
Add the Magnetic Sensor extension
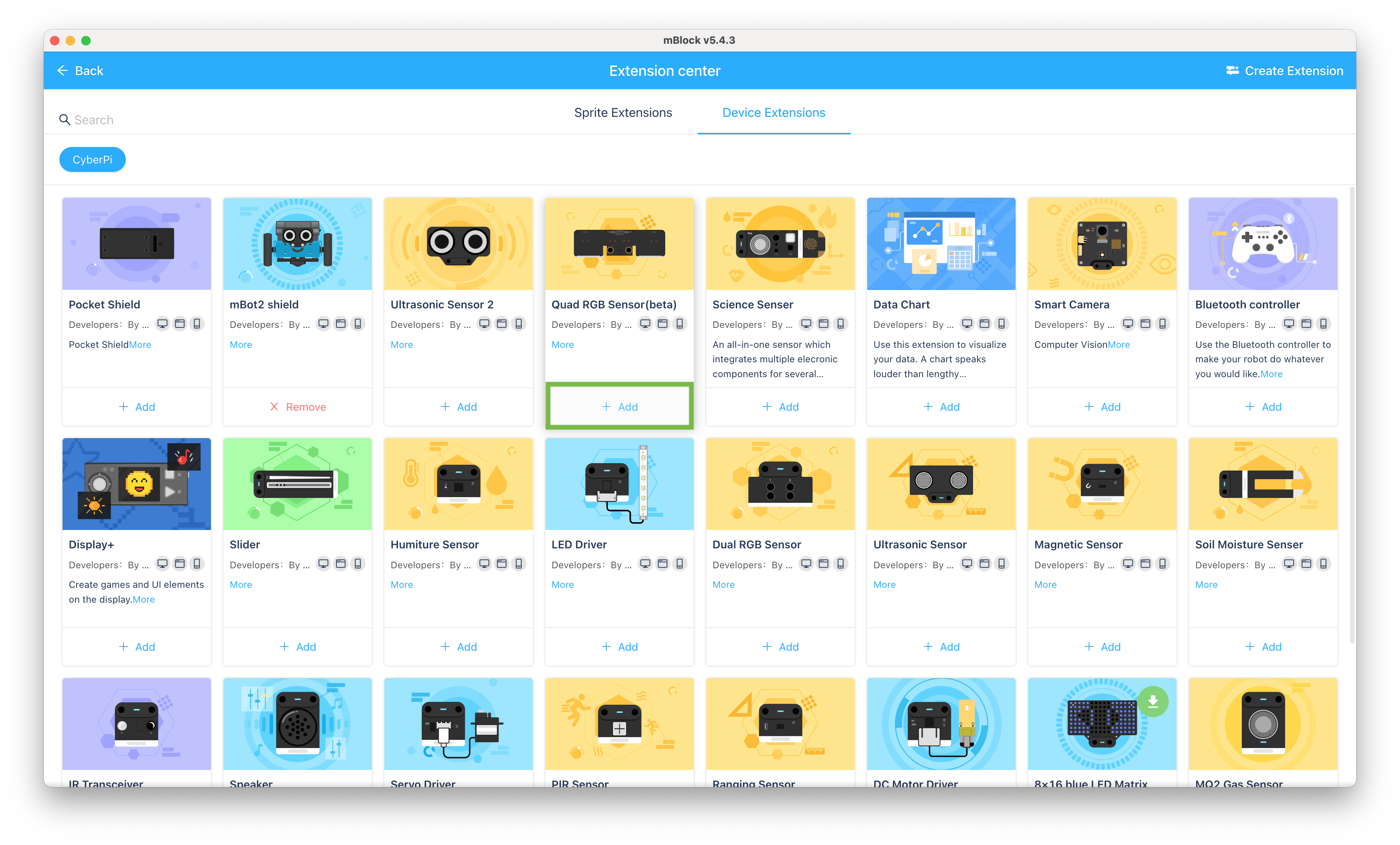1102,646
